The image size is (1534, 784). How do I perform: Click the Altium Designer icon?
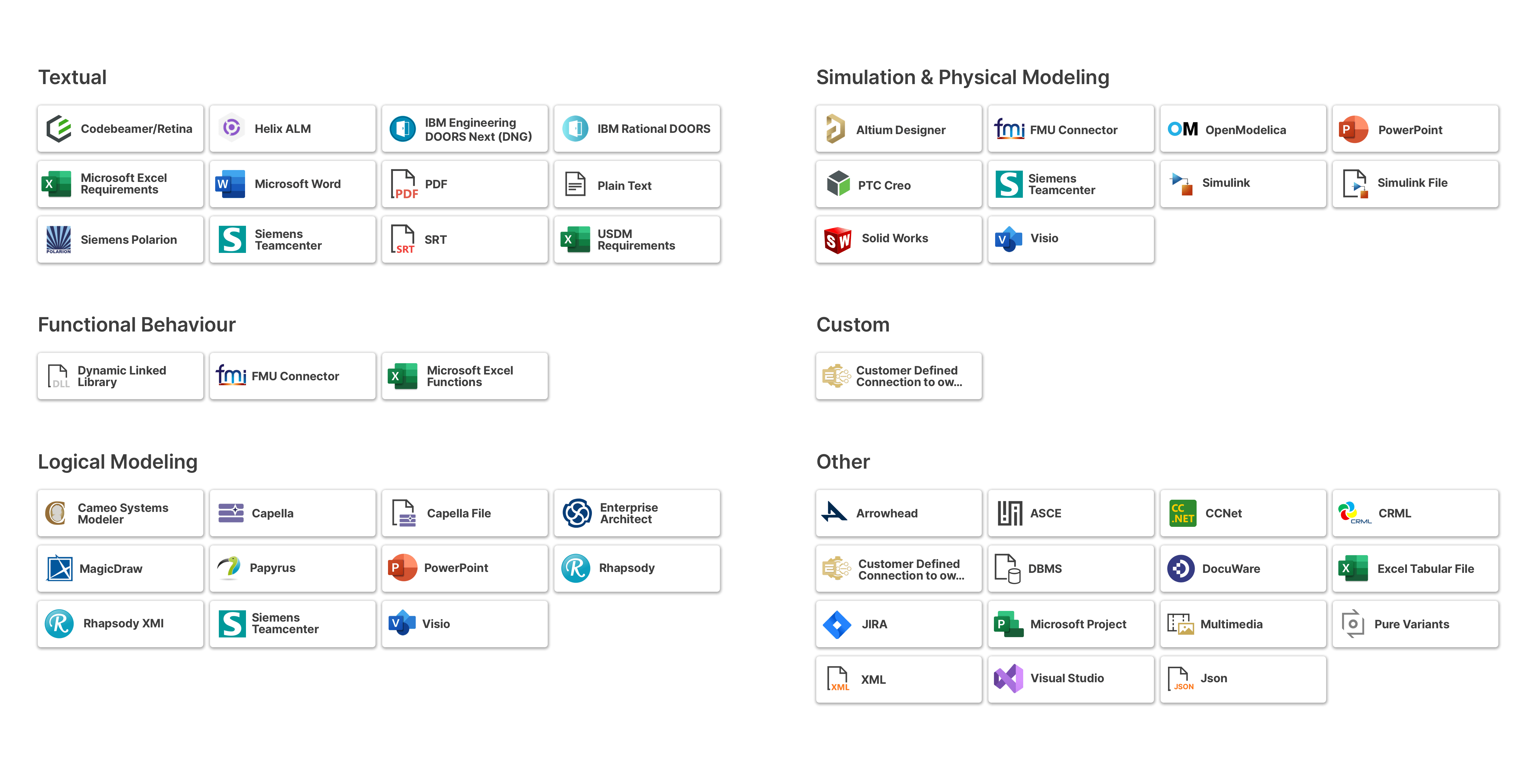point(835,129)
